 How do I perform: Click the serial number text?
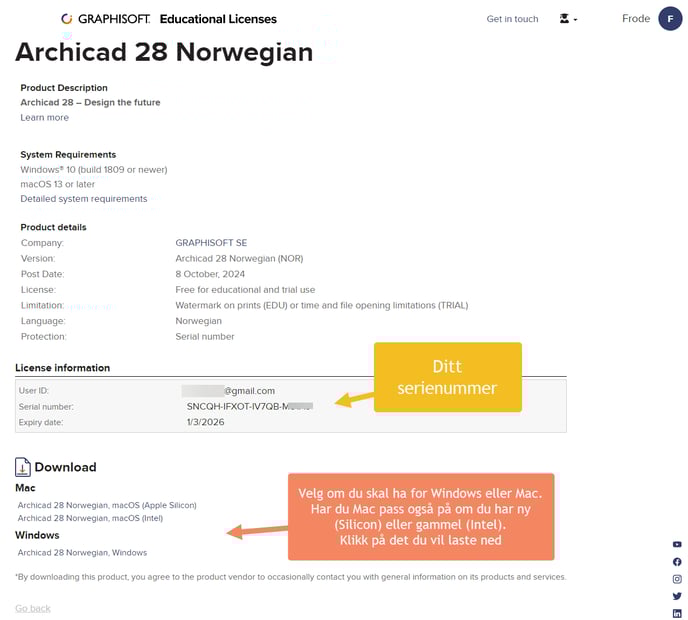click(250, 406)
